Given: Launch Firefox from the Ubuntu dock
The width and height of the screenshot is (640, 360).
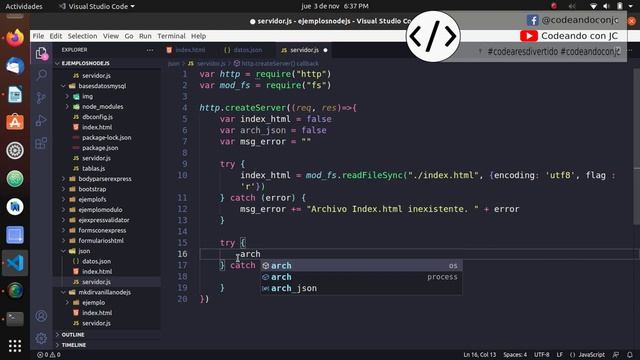Looking at the screenshot, I should 15,38.
